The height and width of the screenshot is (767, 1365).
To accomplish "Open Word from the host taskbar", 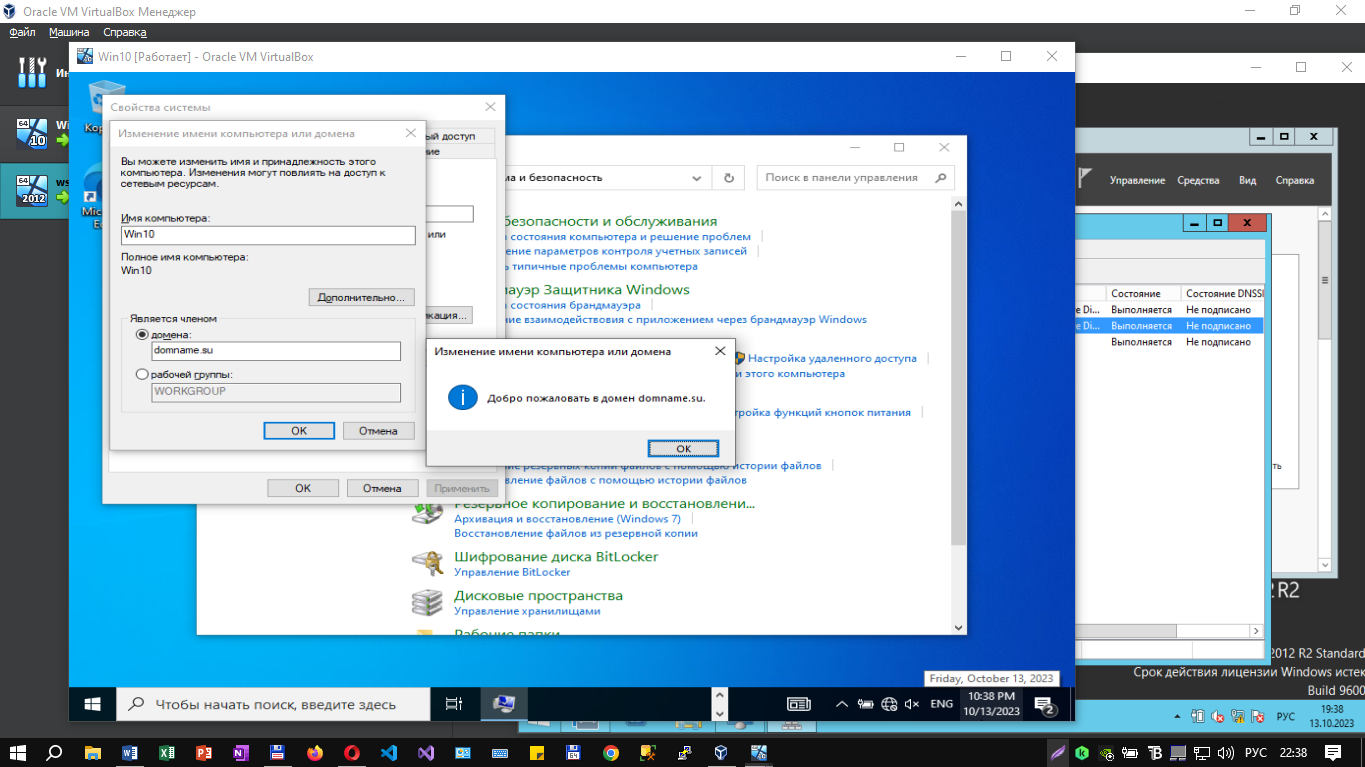I will [130, 752].
